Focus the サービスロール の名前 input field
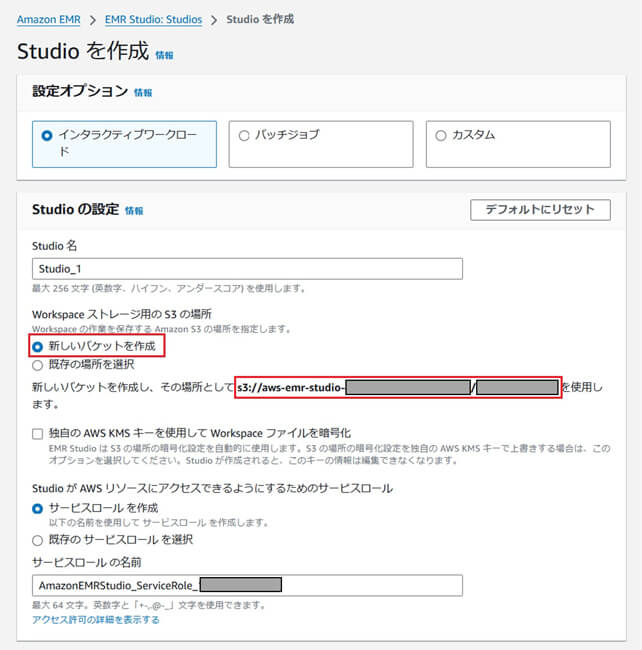The height and width of the screenshot is (650, 642). (x=247, y=585)
